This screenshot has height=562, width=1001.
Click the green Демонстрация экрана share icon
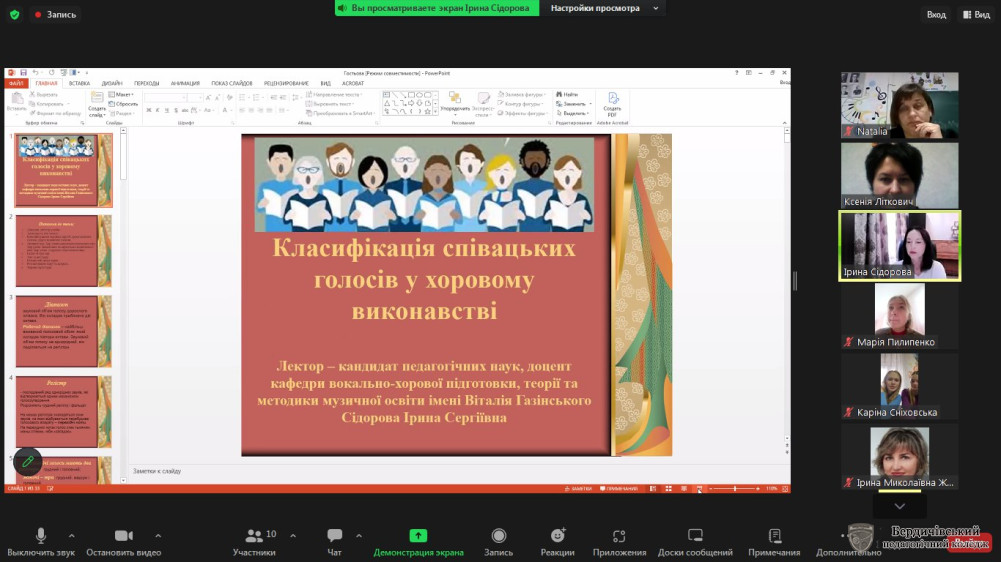coord(418,536)
